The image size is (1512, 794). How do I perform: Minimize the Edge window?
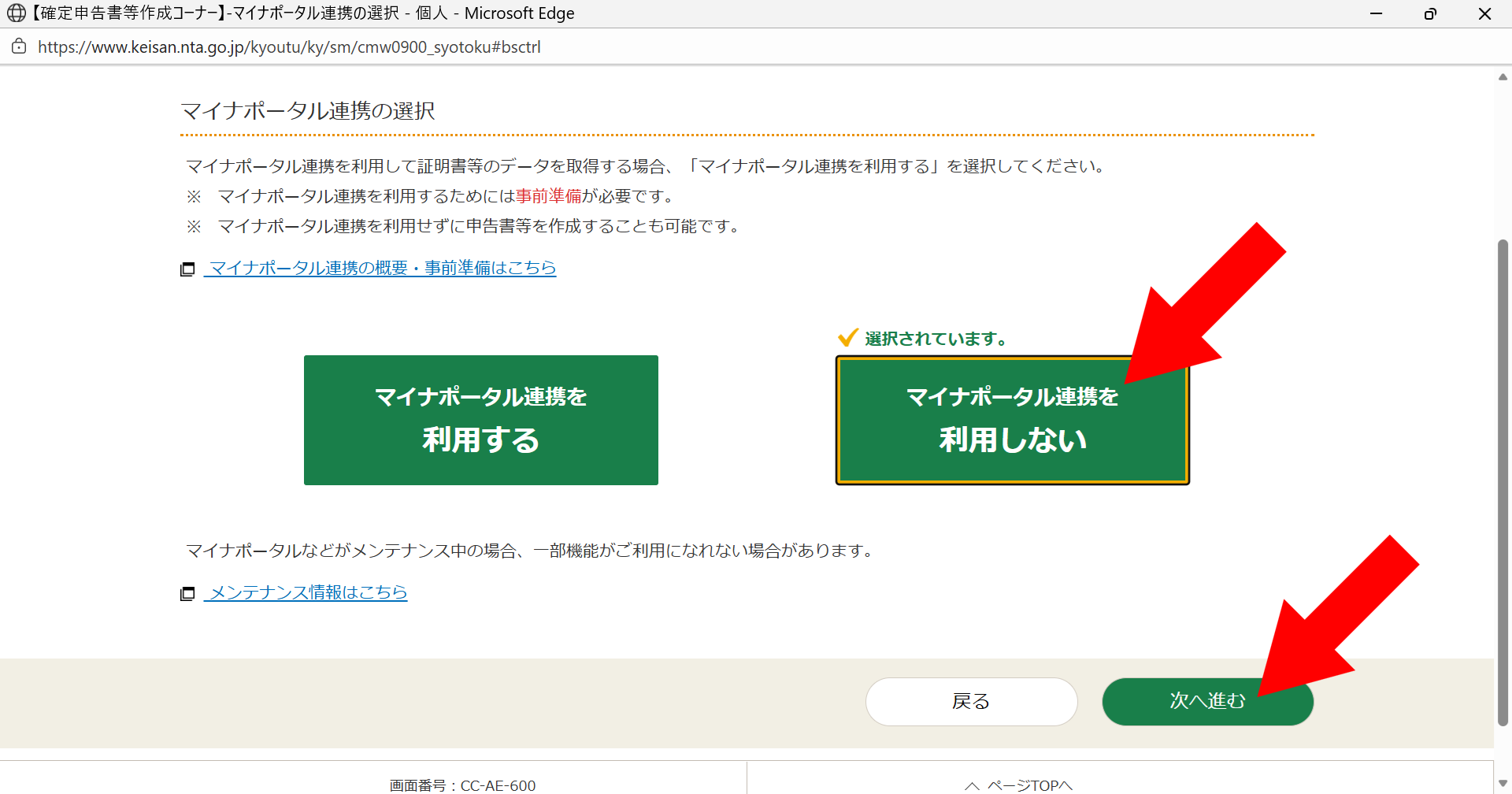(1376, 13)
